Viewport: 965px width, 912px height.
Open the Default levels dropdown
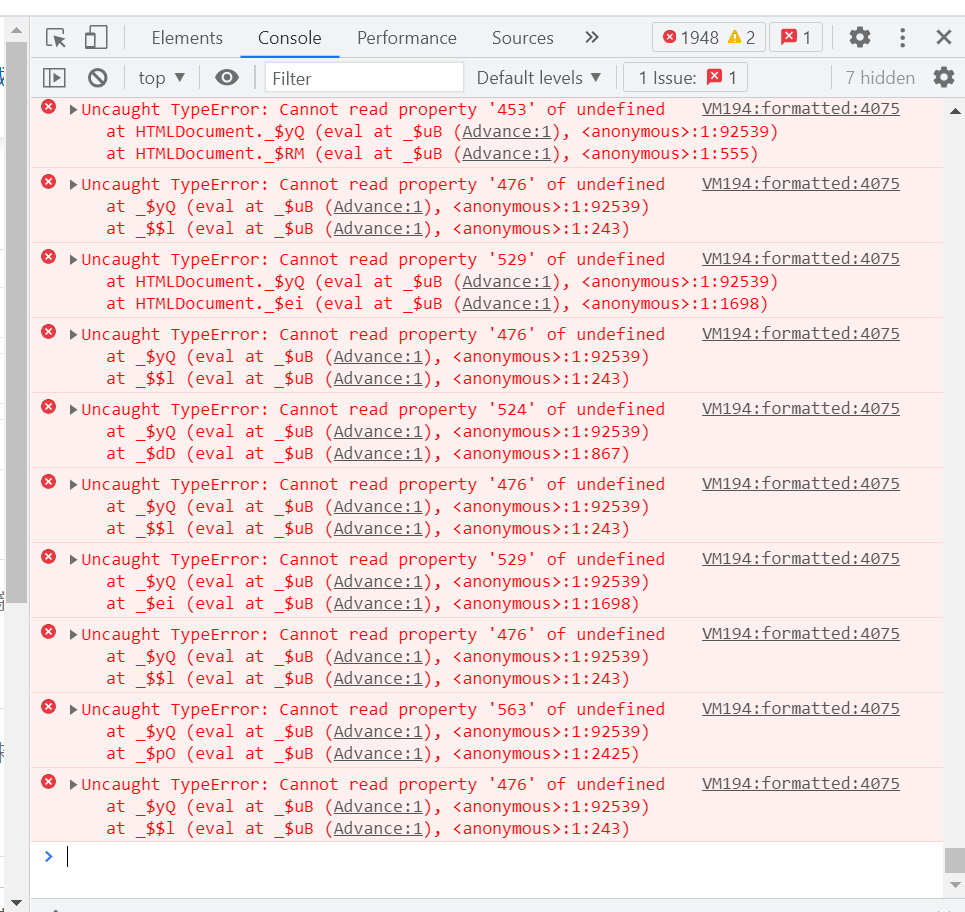tap(539, 78)
